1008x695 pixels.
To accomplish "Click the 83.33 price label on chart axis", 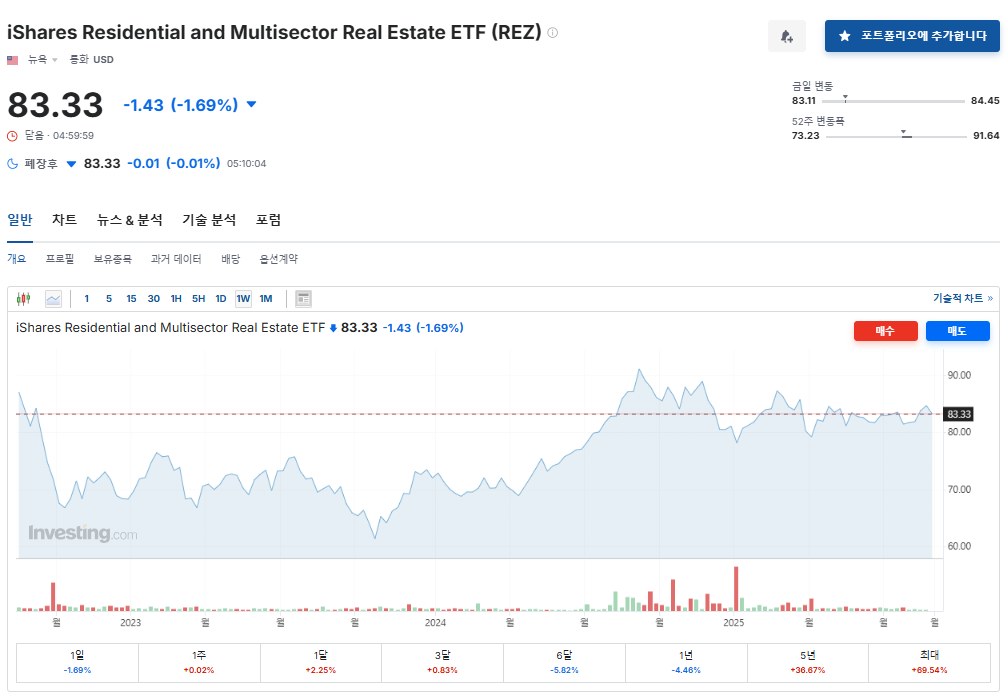I will pyautogui.click(x=958, y=414).
